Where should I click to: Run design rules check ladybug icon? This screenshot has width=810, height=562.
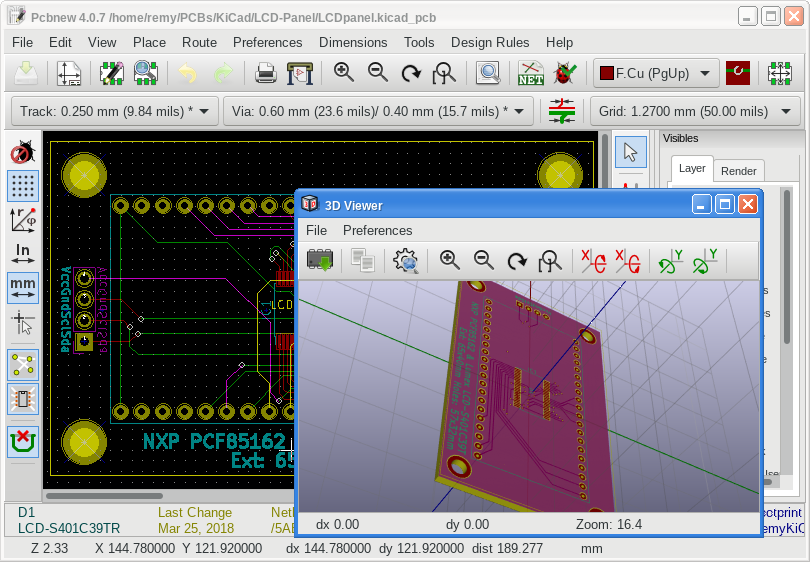click(565, 73)
